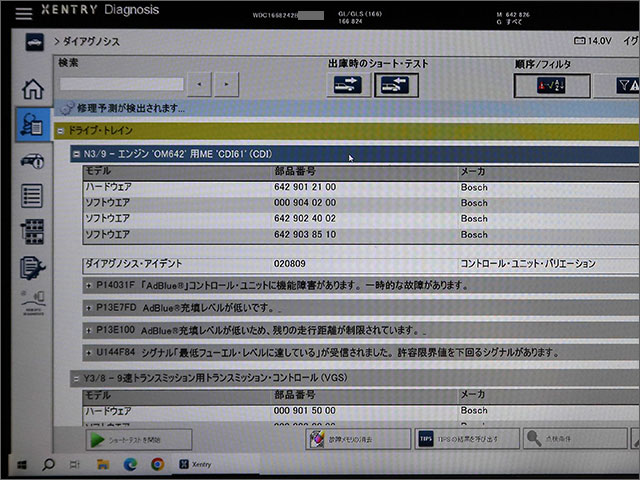Open the control unit grid sidebar icon

point(32,231)
